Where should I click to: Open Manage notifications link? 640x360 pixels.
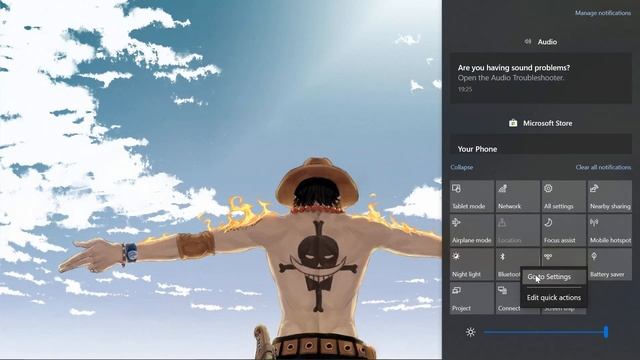click(x=603, y=13)
